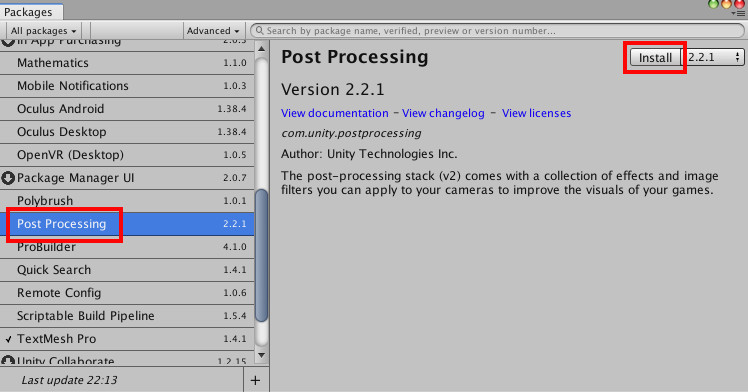Click the magnifier icon in the search field

(259, 31)
